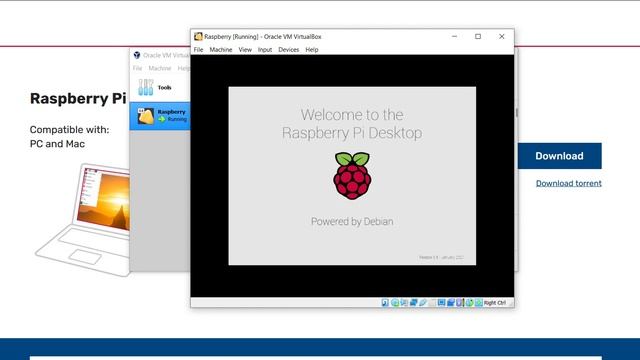Click the shared folders status icon
The width and height of the screenshot is (640, 360).
(x=432, y=302)
